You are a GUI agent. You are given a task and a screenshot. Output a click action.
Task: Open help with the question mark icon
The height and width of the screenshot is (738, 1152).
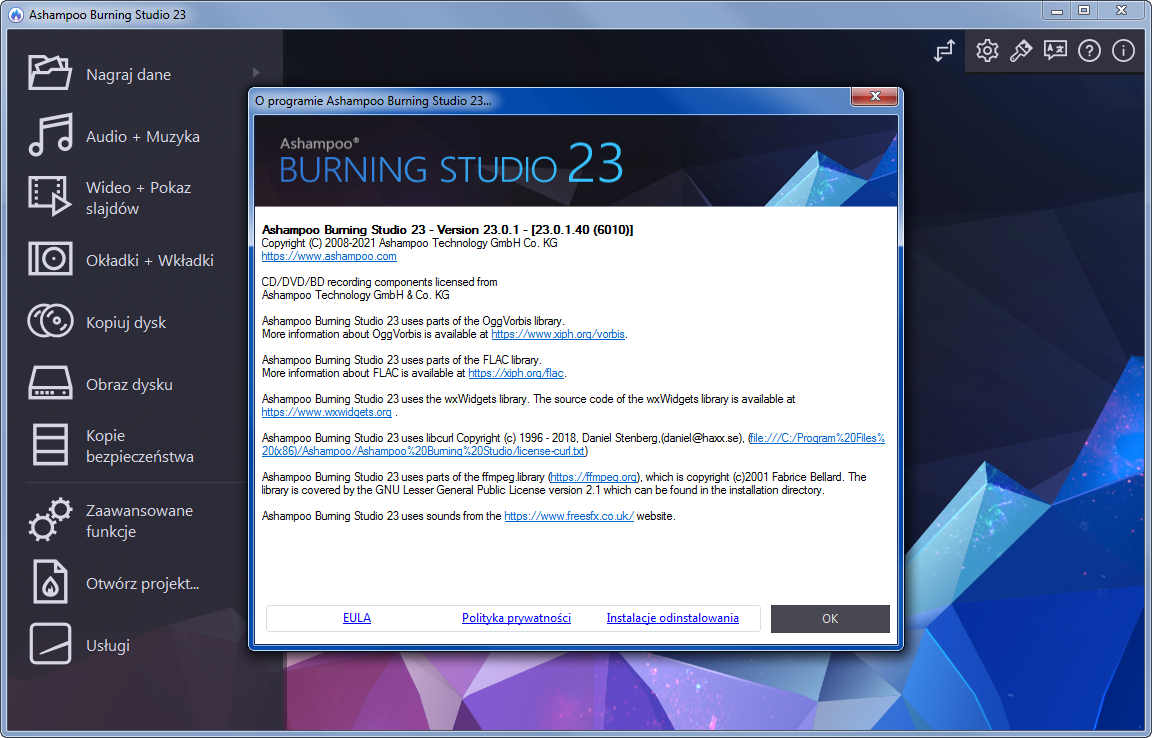1089,50
